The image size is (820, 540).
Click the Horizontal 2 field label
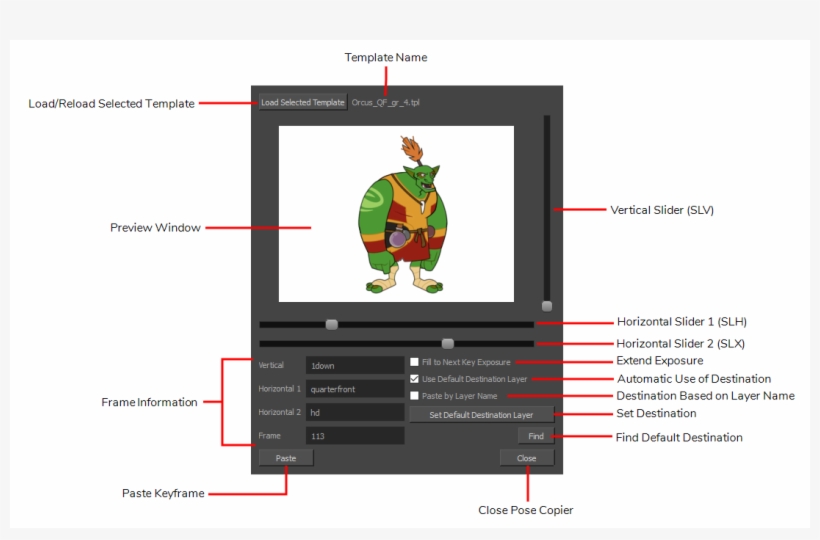pyautogui.click(x=280, y=412)
